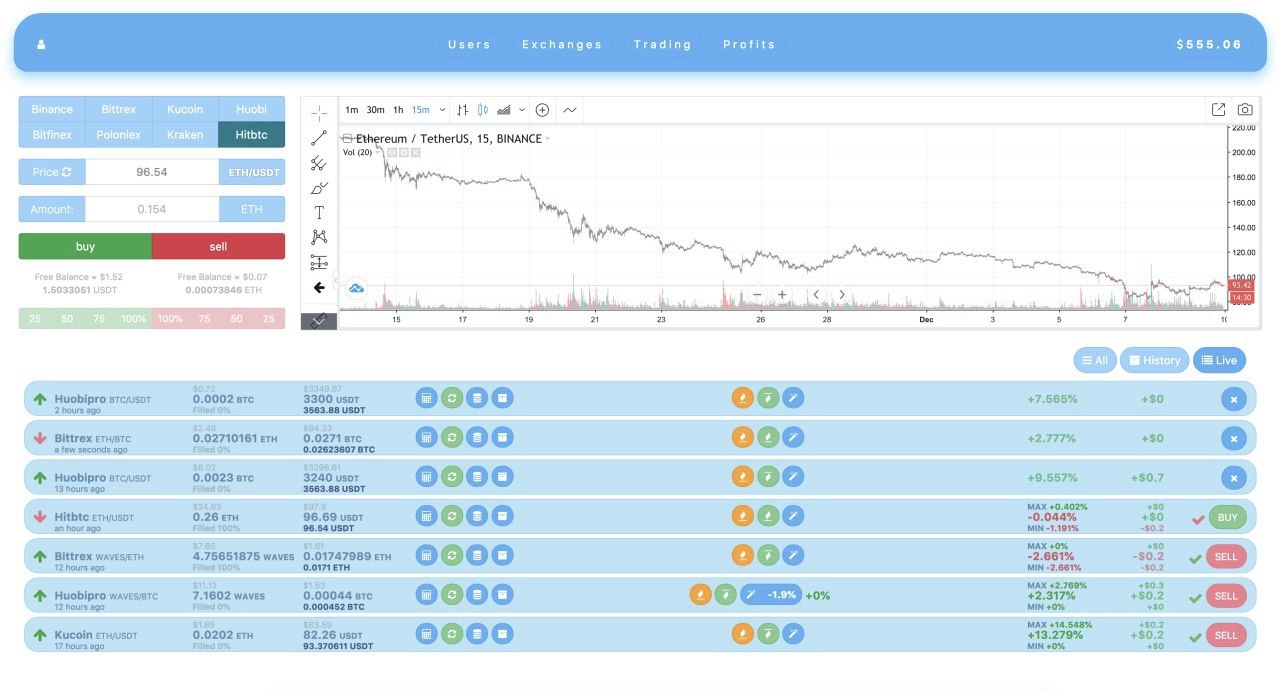This screenshot has height=691, width=1280.
Task: Expand the time interval dropdown arrow
Action: [x=443, y=110]
